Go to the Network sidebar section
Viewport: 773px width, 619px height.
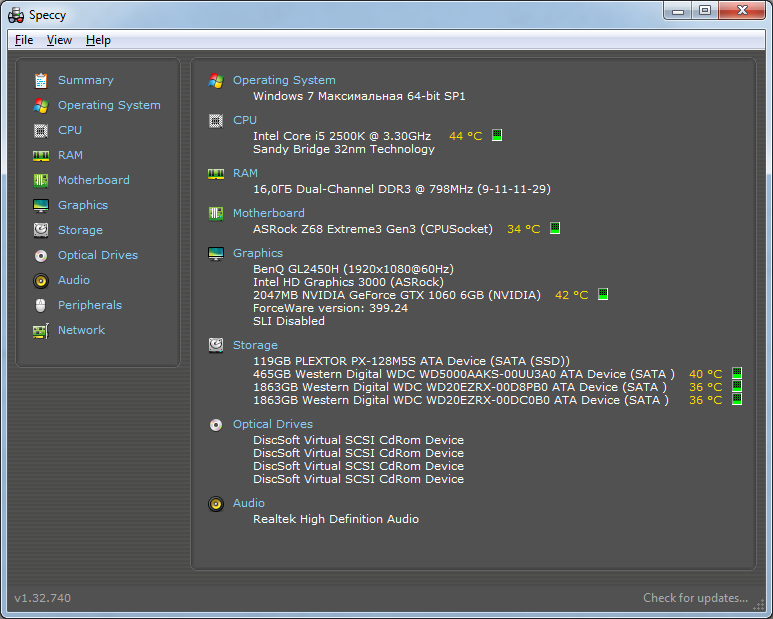pyautogui.click(x=81, y=330)
